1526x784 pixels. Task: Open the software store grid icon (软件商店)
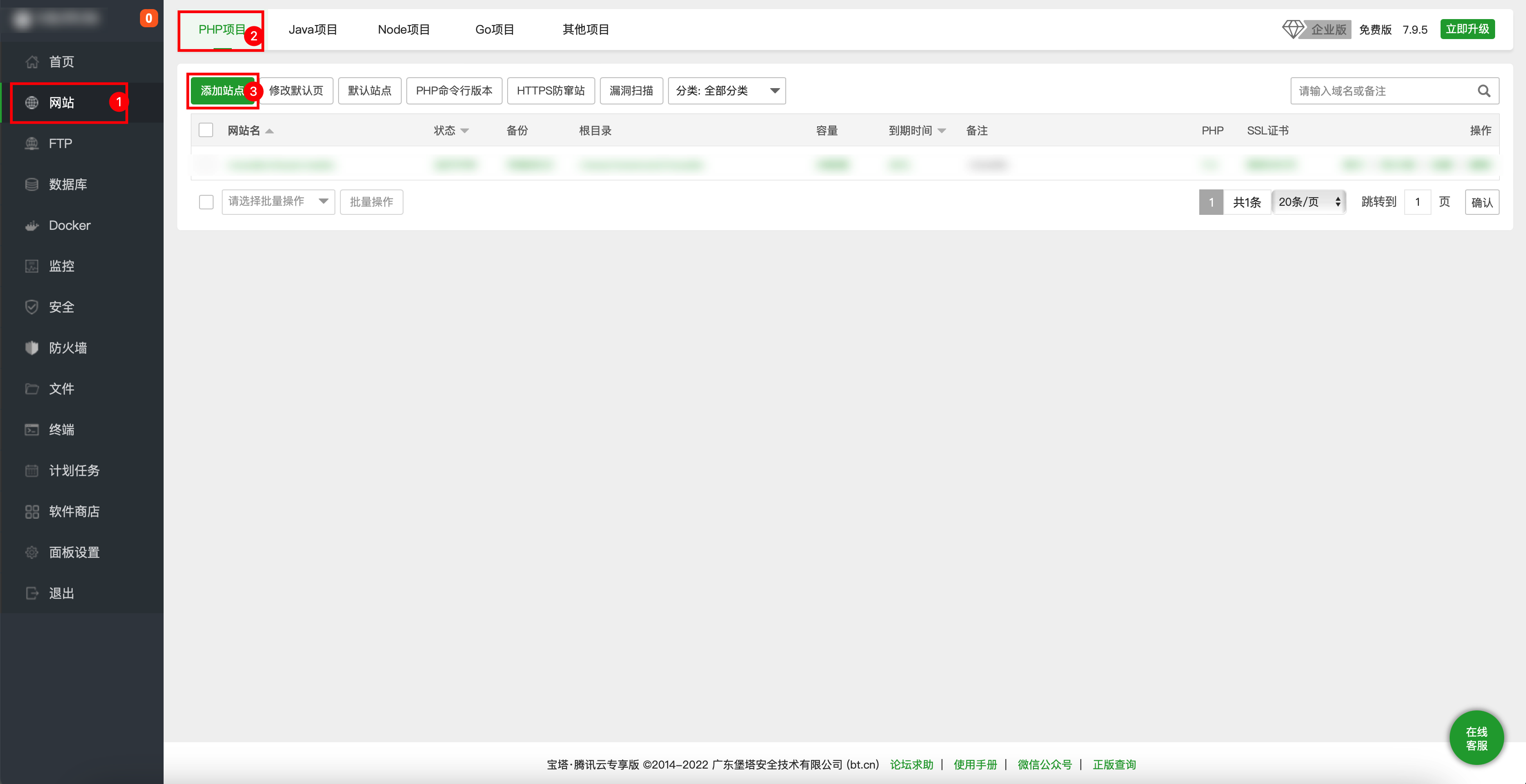pyautogui.click(x=32, y=511)
